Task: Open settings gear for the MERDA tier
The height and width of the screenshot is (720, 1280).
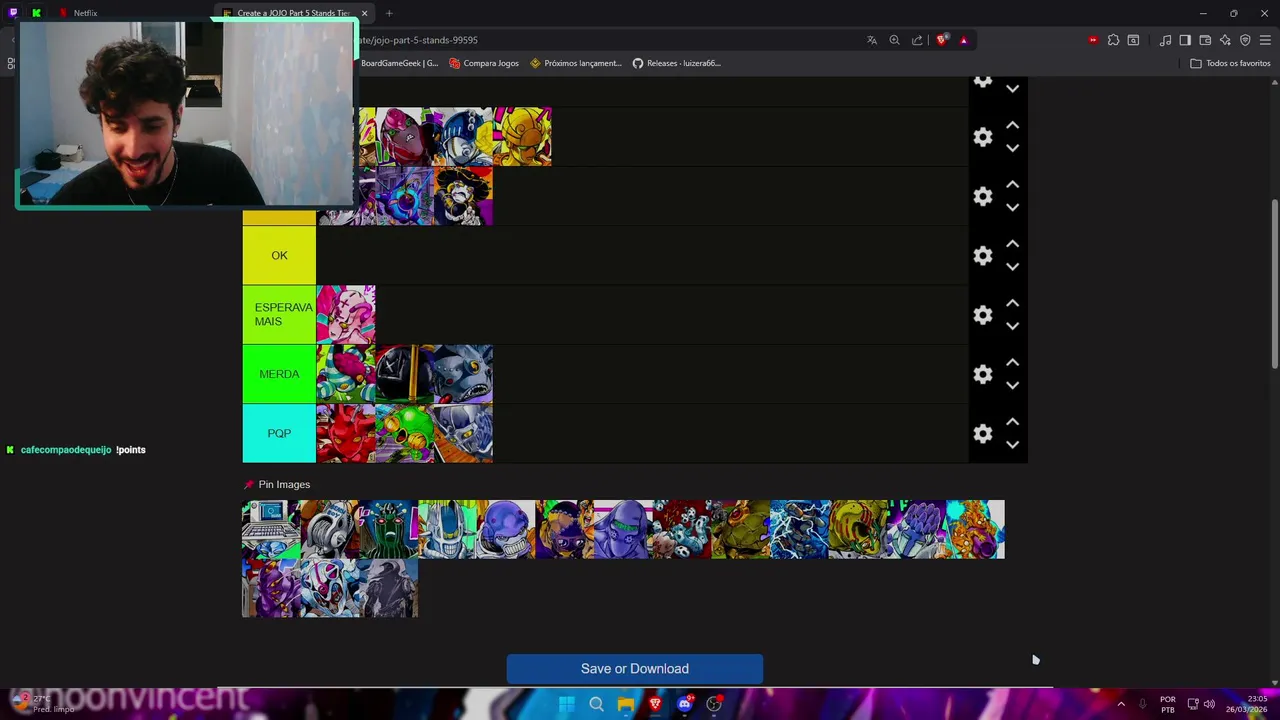Action: click(x=983, y=374)
